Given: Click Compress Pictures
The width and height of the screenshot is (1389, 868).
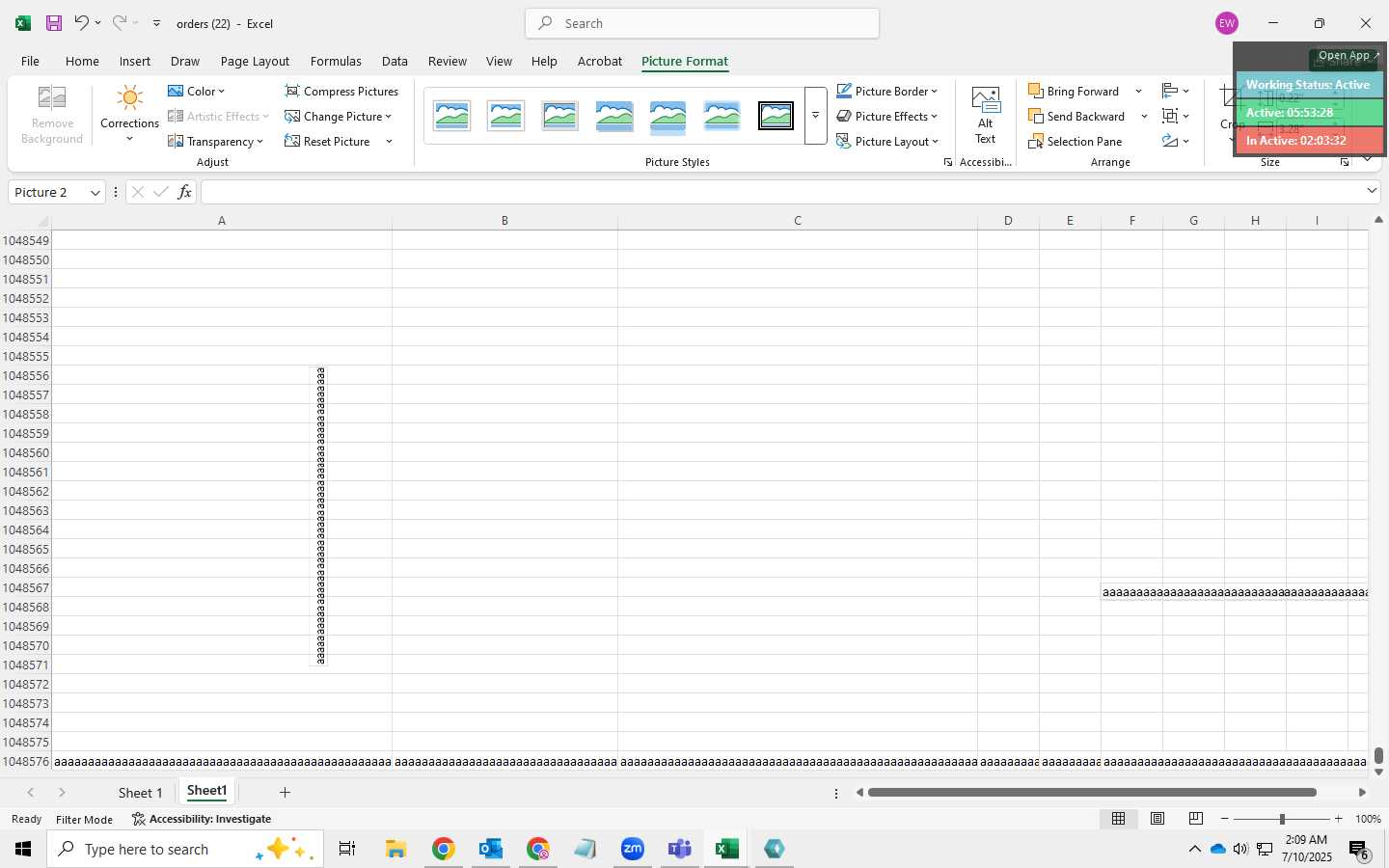Looking at the screenshot, I should 341,91.
